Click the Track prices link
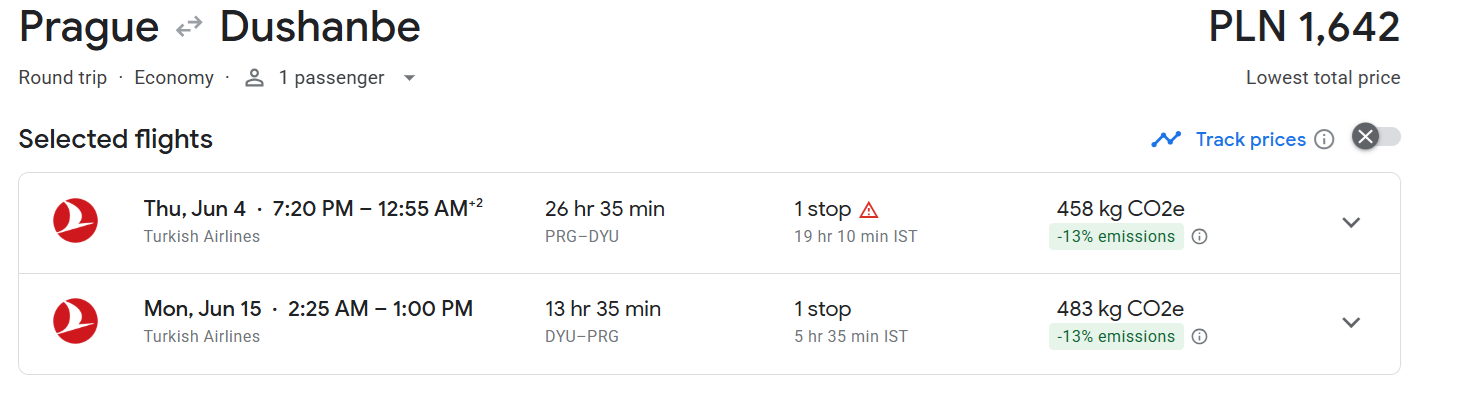1465x397 pixels. click(1250, 139)
